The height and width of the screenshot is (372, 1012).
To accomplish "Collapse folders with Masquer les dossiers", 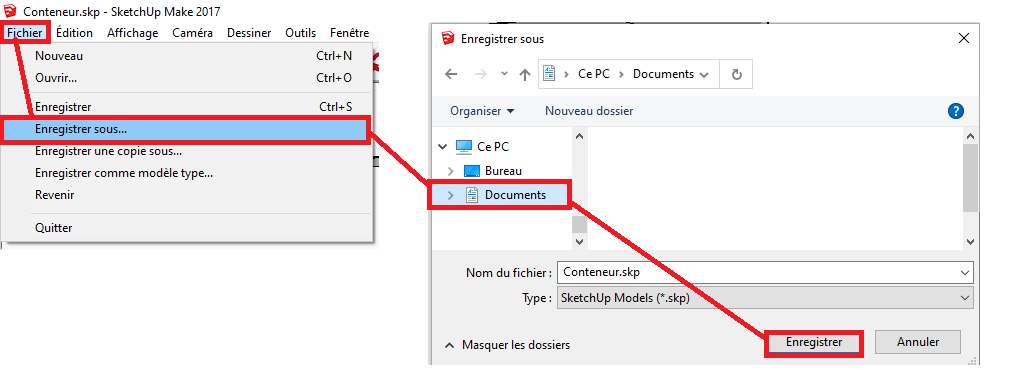I will pos(508,345).
